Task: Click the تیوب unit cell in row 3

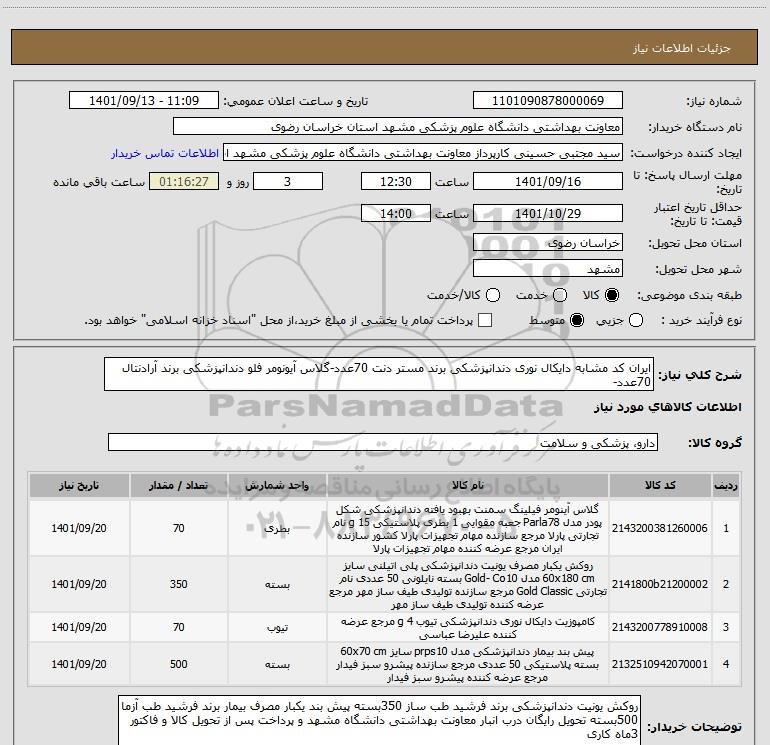Action: pos(277,627)
